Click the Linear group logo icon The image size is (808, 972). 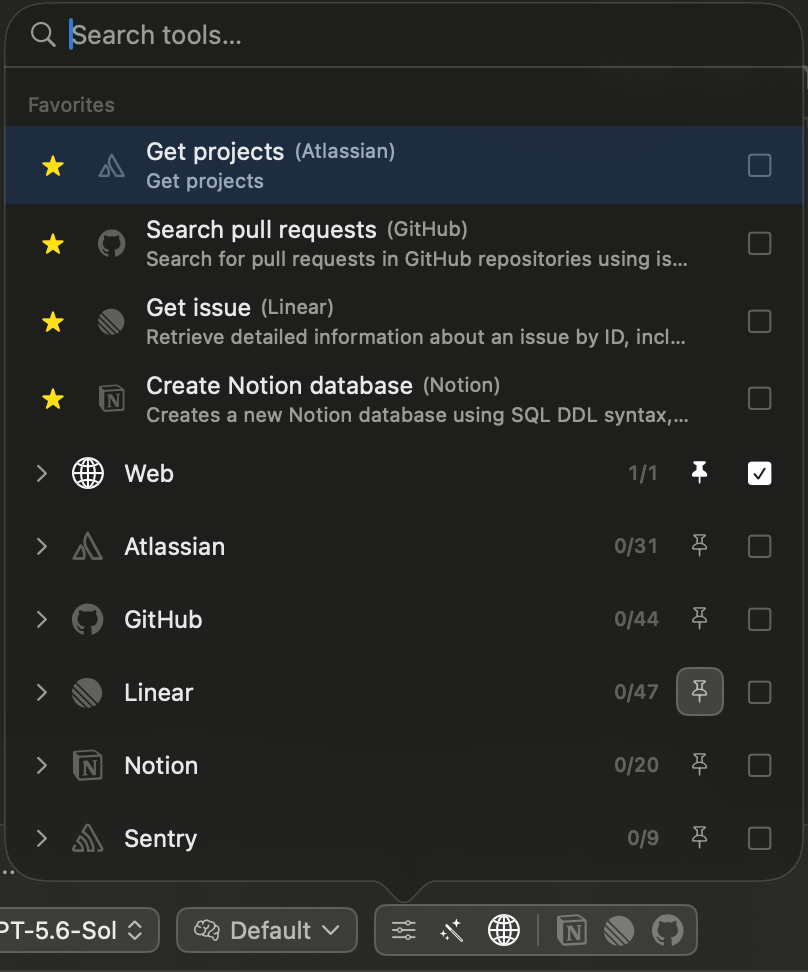click(x=87, y=692)
